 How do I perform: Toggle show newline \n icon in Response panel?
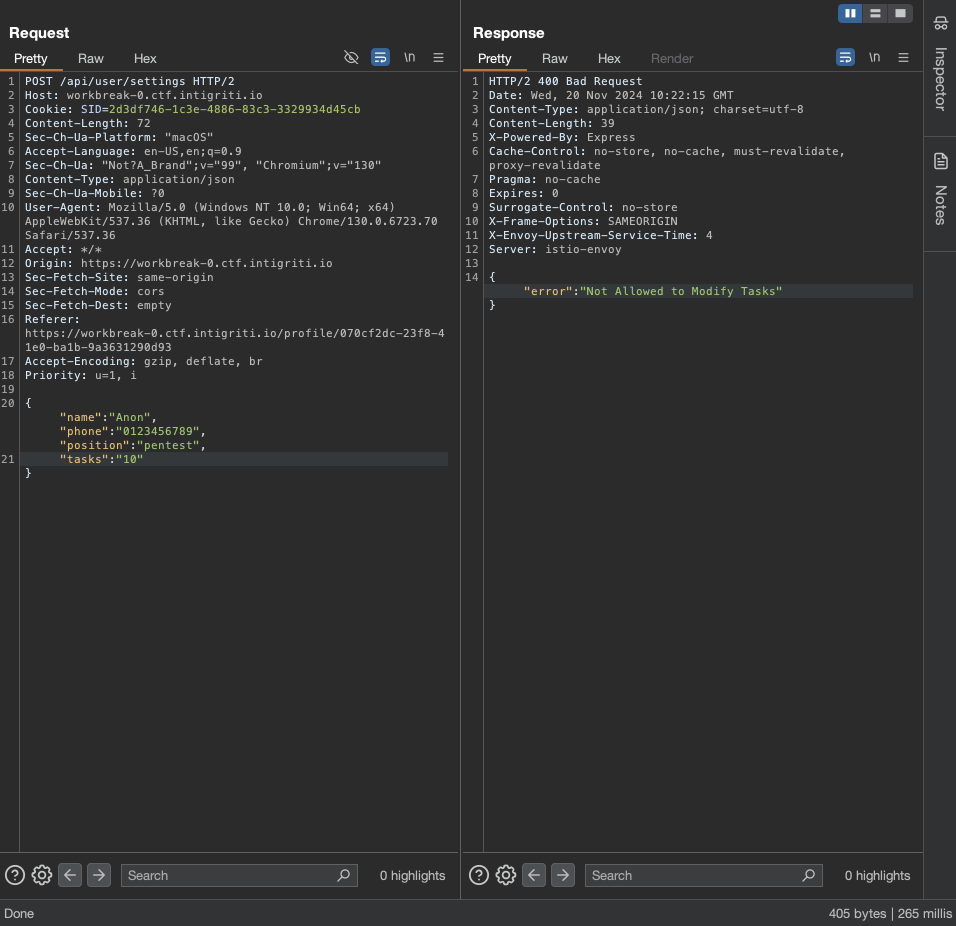874,58
